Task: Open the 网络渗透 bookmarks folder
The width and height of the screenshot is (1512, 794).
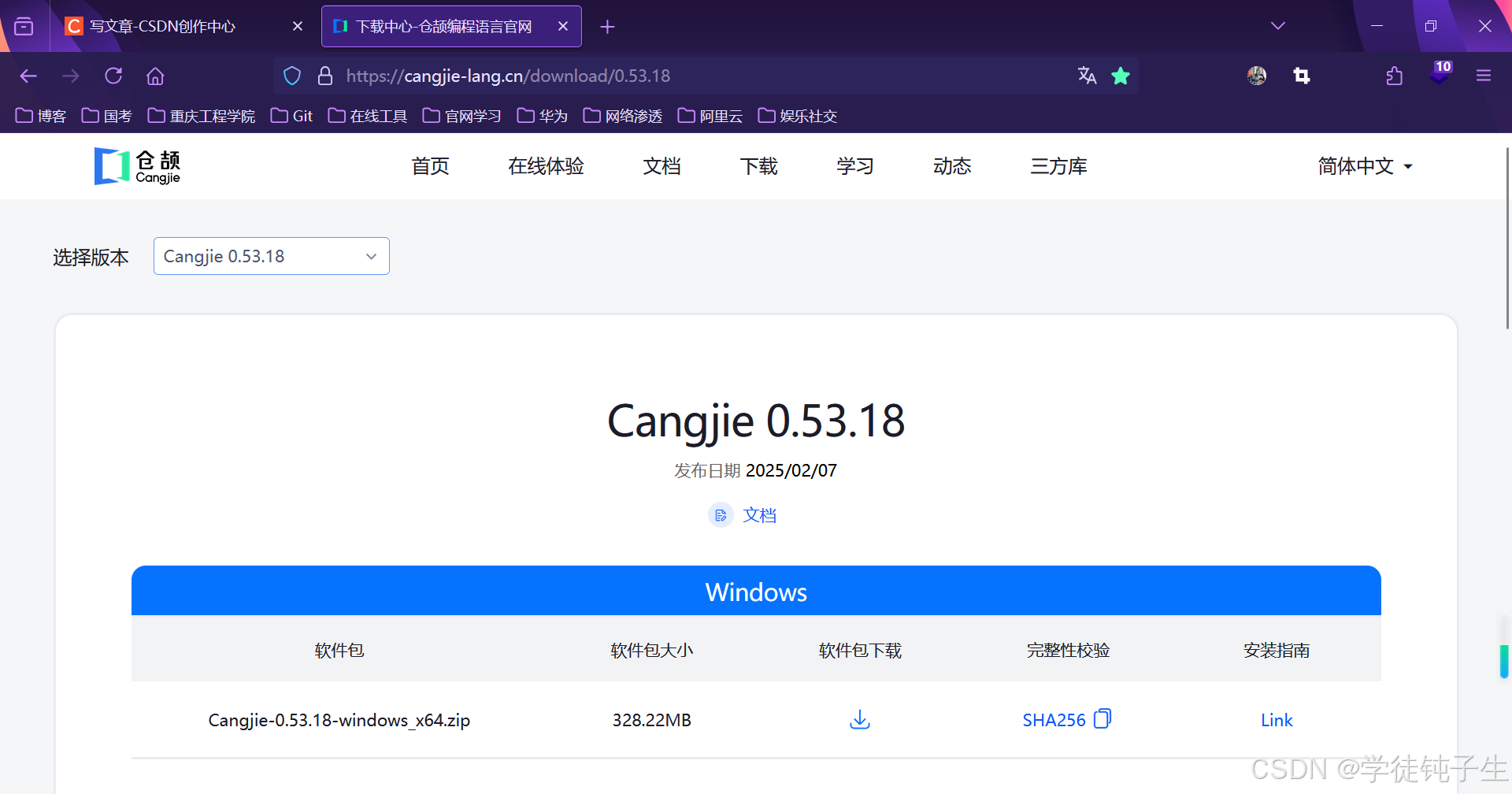Action: (623, 116)
